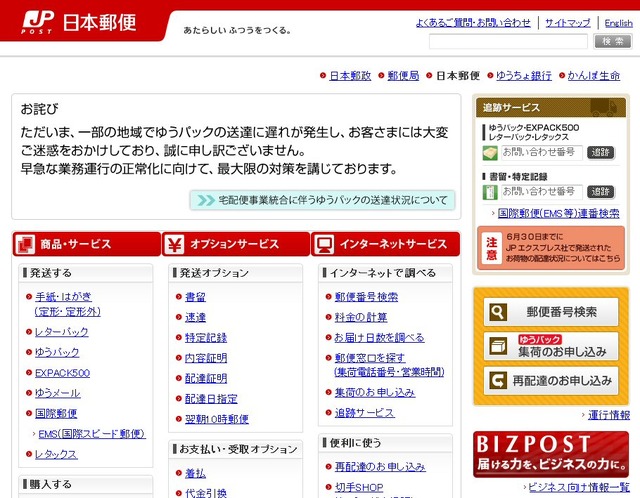Open the レターパック link
This screenshot has width=640, height=498.
pyautogui.click(x=62, y=332)
